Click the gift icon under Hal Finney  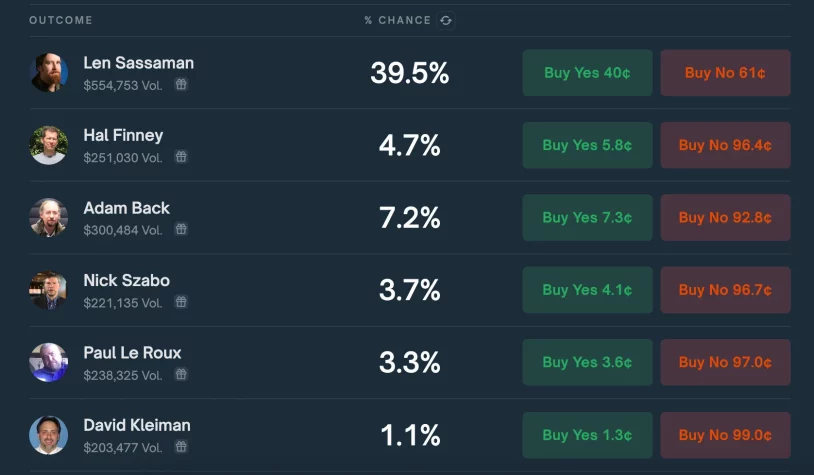tap(181, 157)
